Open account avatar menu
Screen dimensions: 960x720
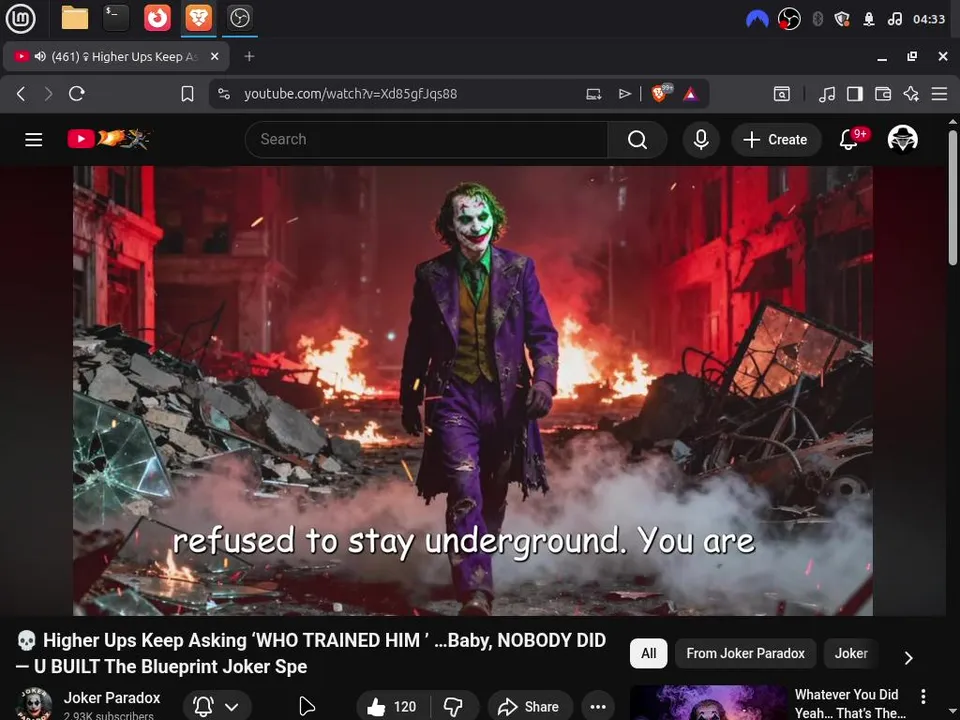902,139
